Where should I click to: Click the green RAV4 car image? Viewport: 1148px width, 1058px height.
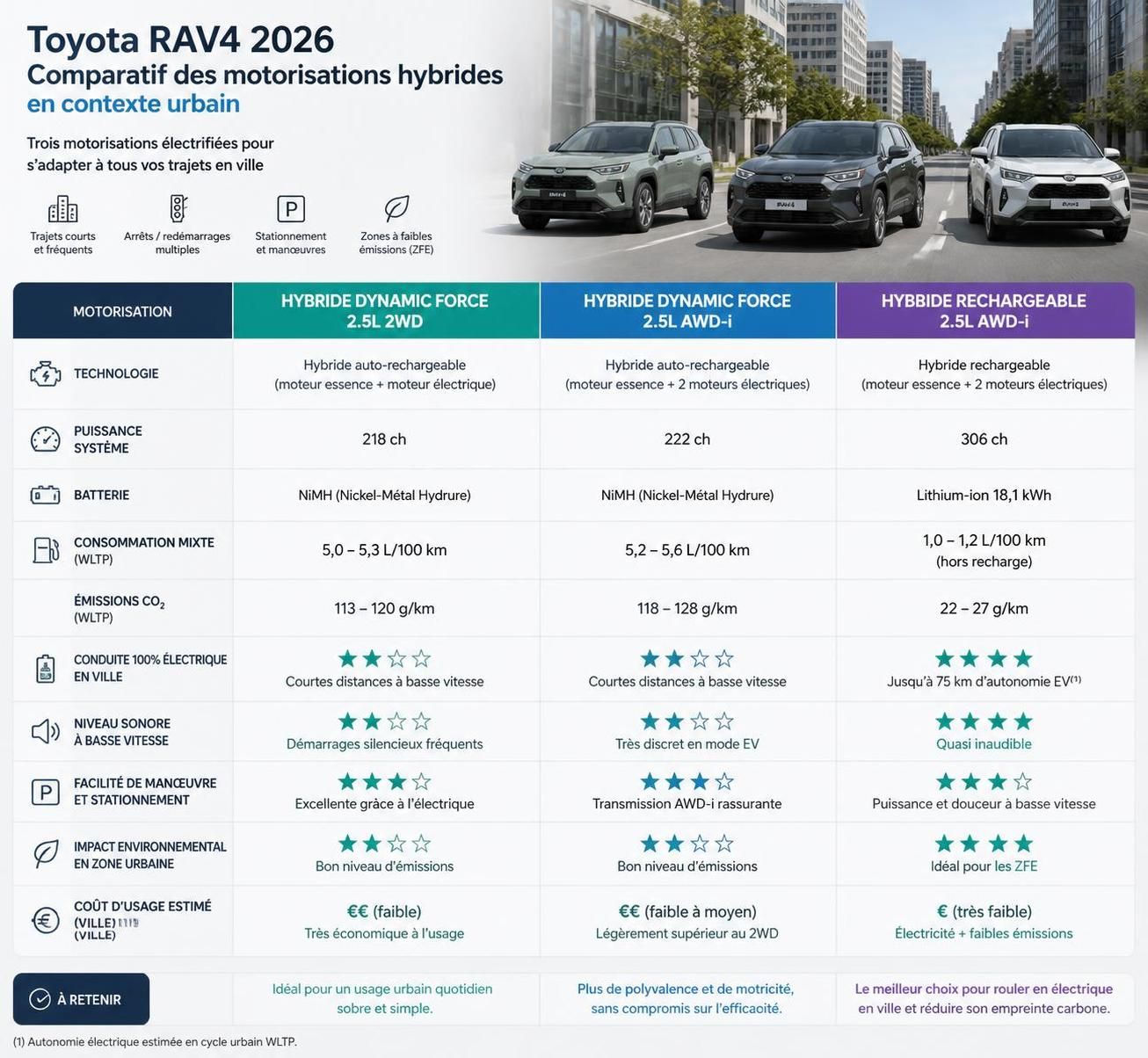click(x=611, y=176)
